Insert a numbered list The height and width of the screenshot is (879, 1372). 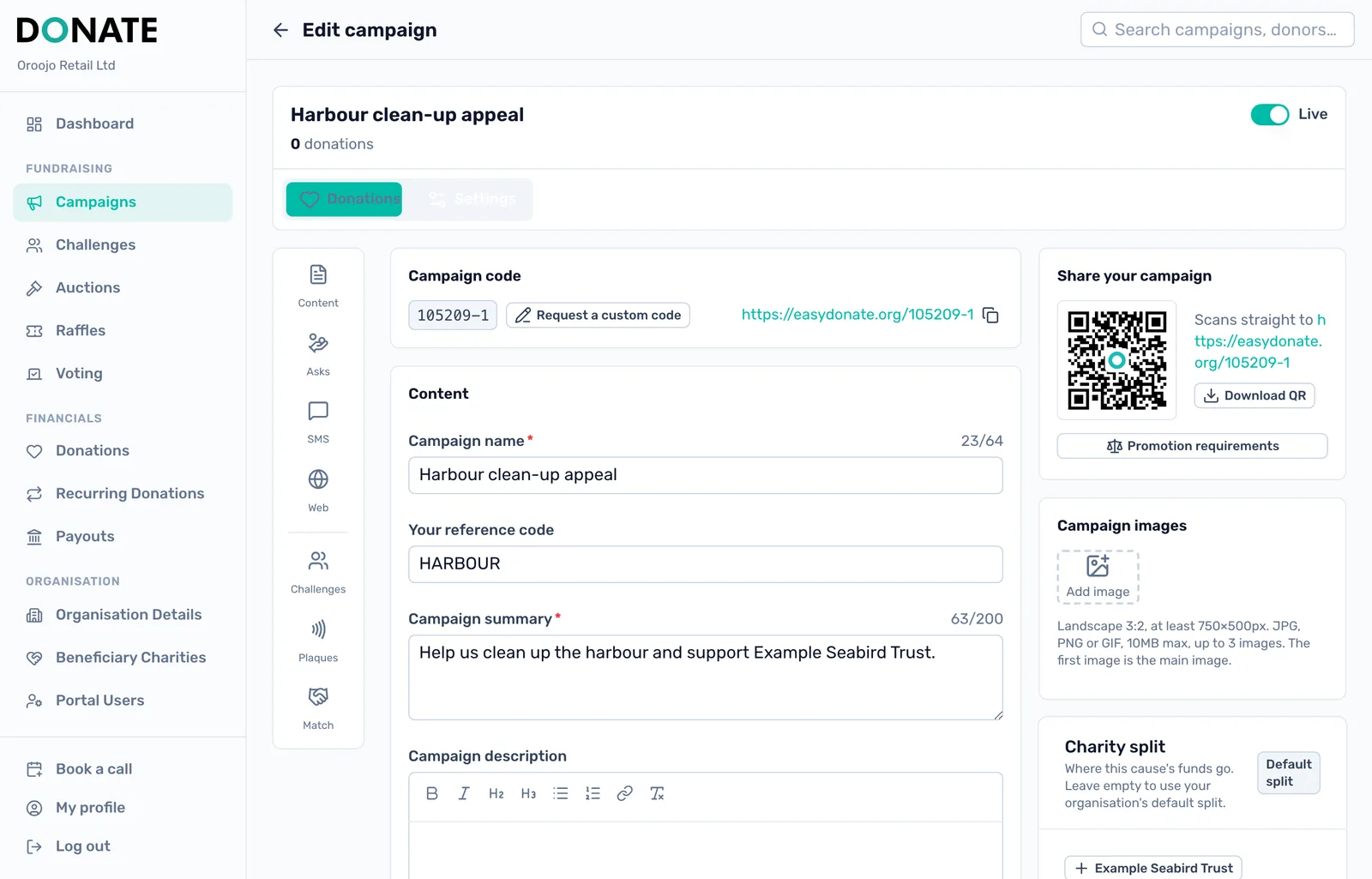[x=593, y=793]
